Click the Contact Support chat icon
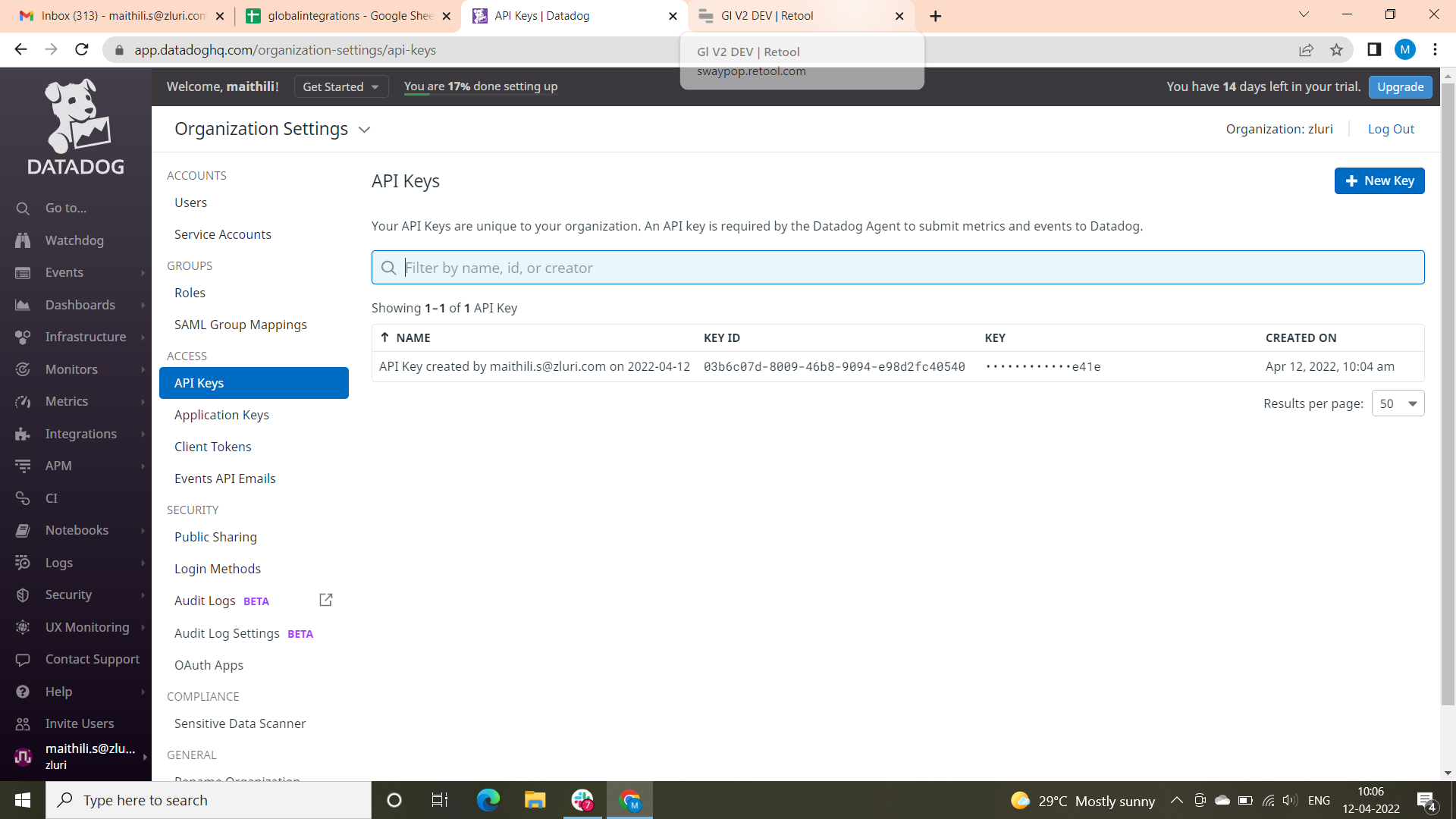This screenshot has height=819, width=1456. [x=23, y=660]
